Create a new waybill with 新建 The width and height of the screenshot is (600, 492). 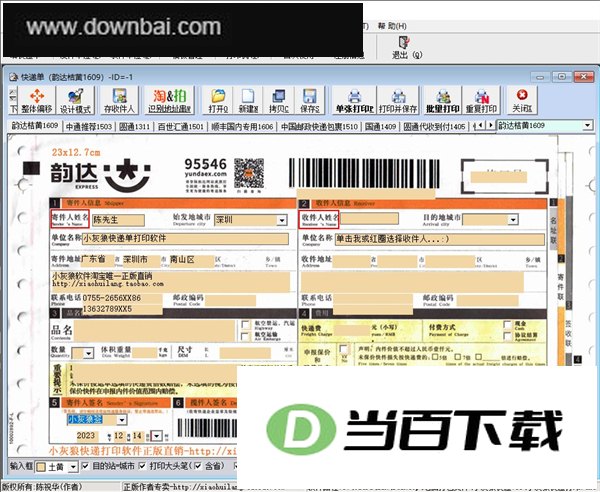[248, 100]
